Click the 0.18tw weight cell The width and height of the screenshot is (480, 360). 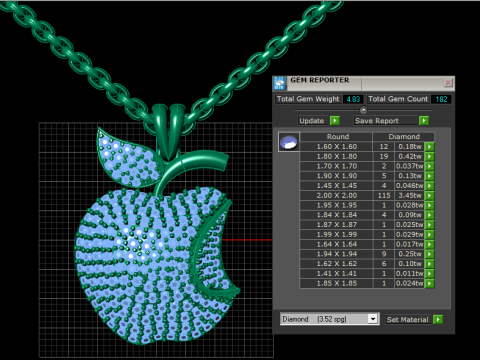coord(410,147)
